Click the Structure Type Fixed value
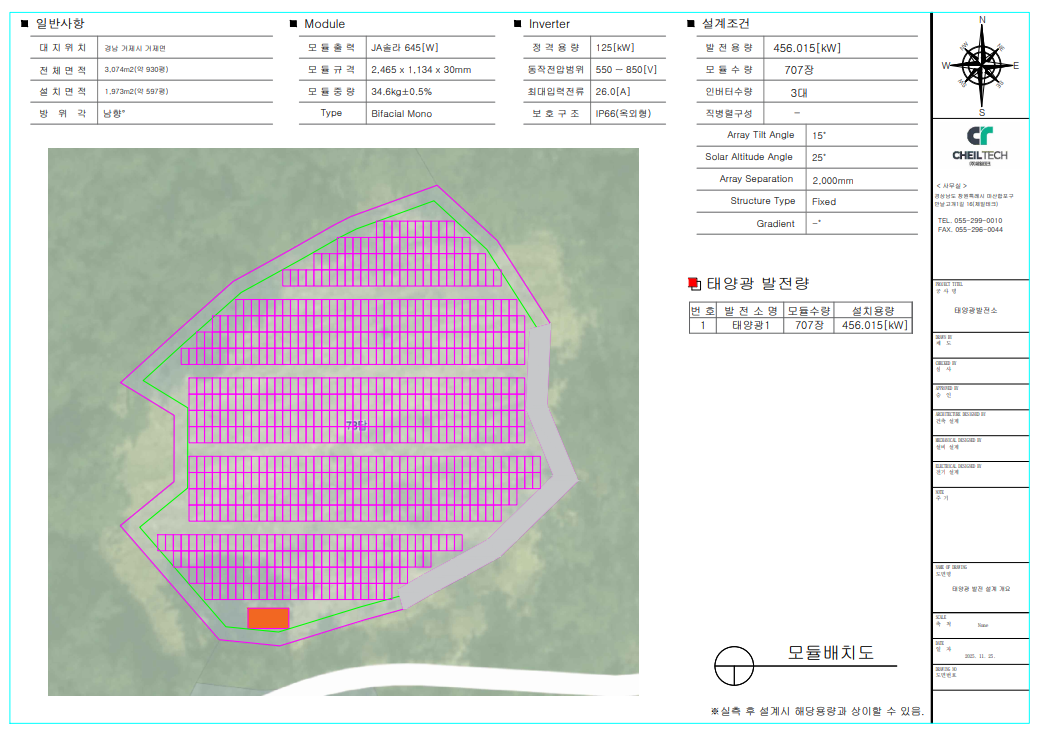 [x=824, y=201]
